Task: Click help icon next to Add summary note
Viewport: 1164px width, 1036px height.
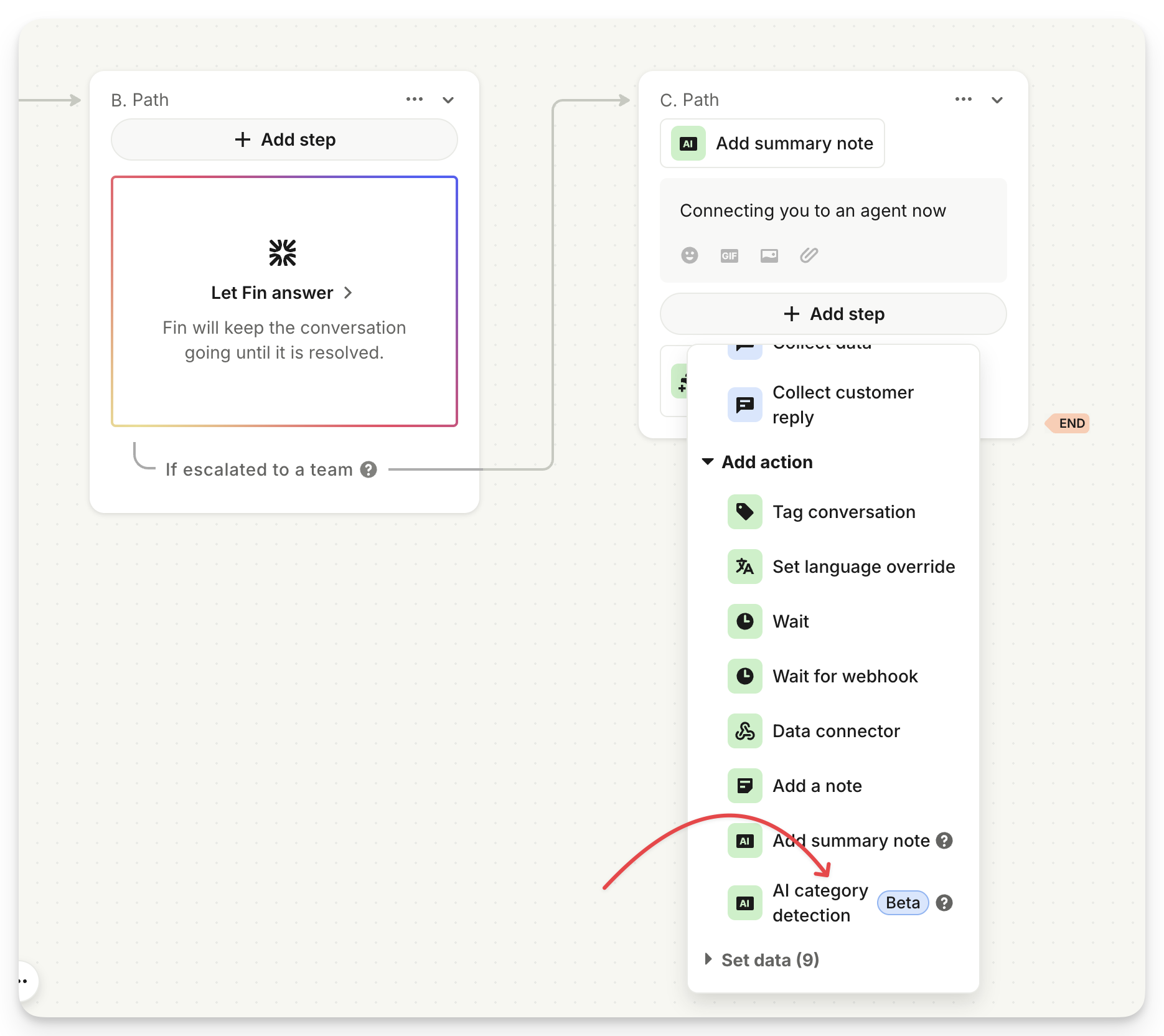Action: tap(944, 841)
